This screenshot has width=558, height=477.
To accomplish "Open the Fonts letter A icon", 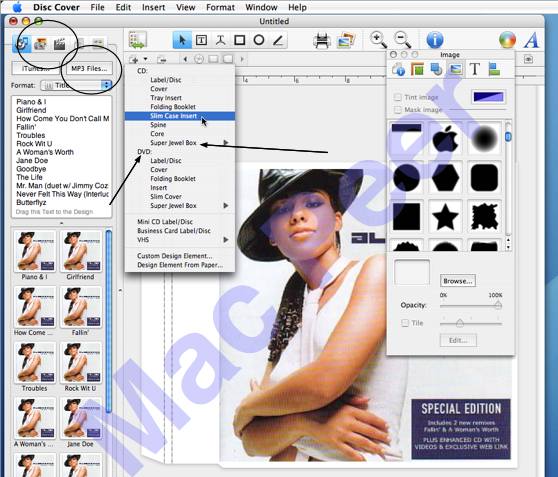I will [x=531, y=40].
